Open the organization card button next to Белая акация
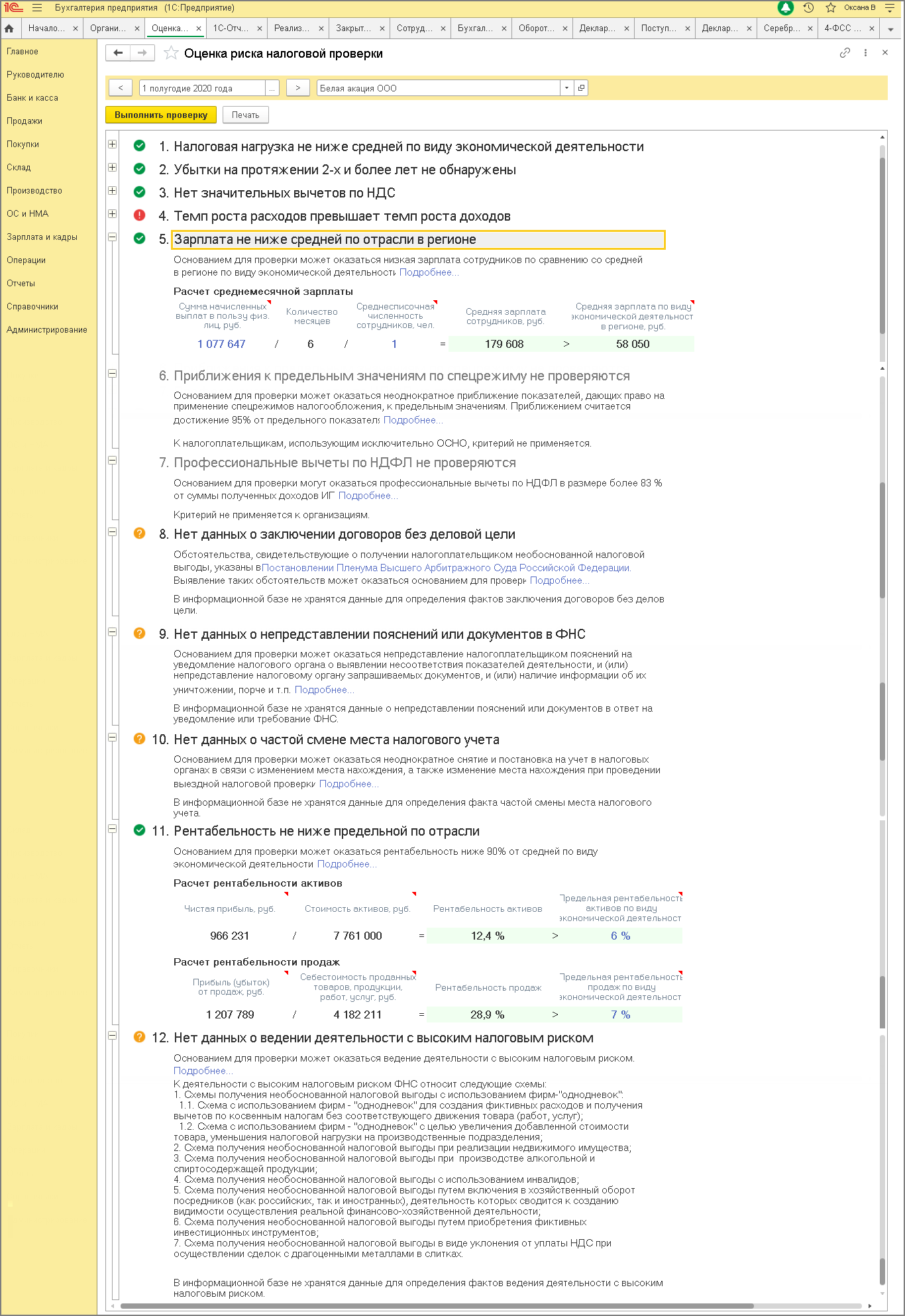Screen dimensions: 905x1316 point(581,88)
